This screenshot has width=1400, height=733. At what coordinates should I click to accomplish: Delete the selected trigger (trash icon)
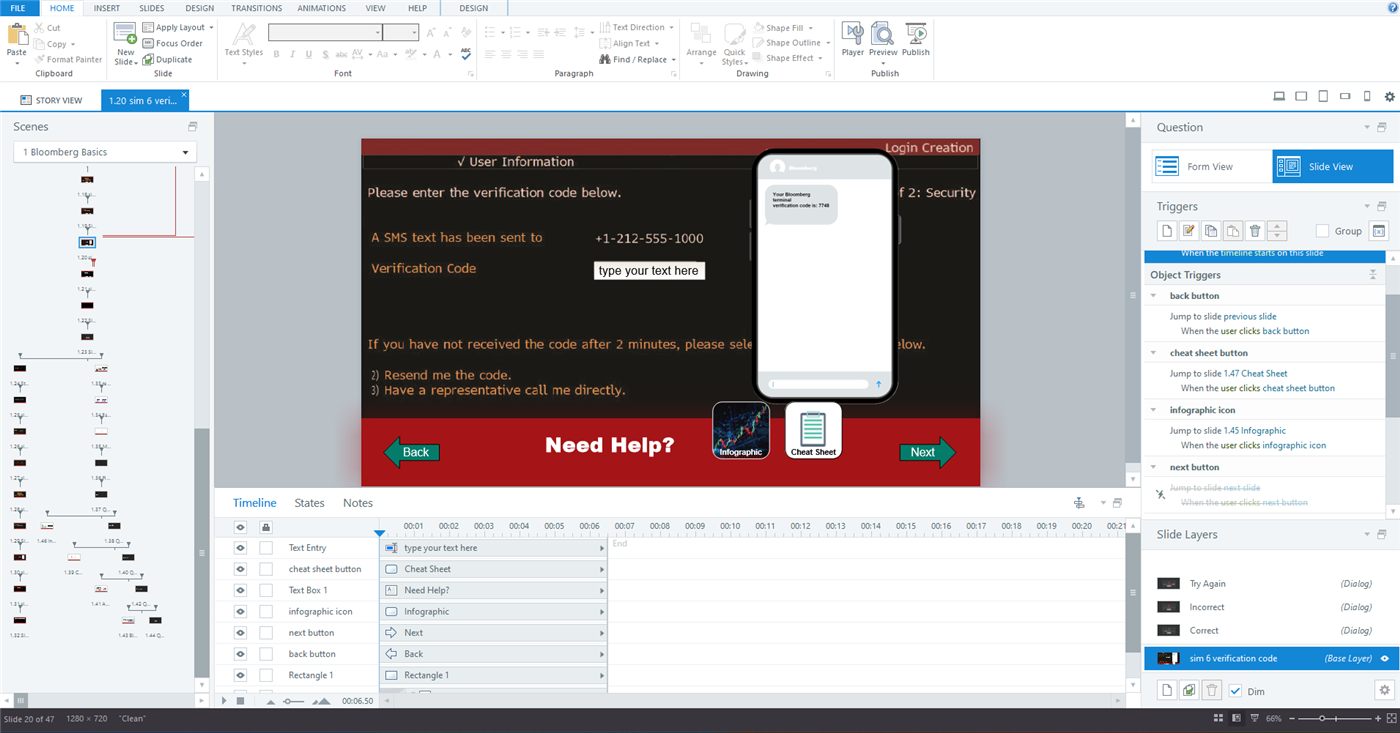pyautogui.click(x=1255, y=231)
